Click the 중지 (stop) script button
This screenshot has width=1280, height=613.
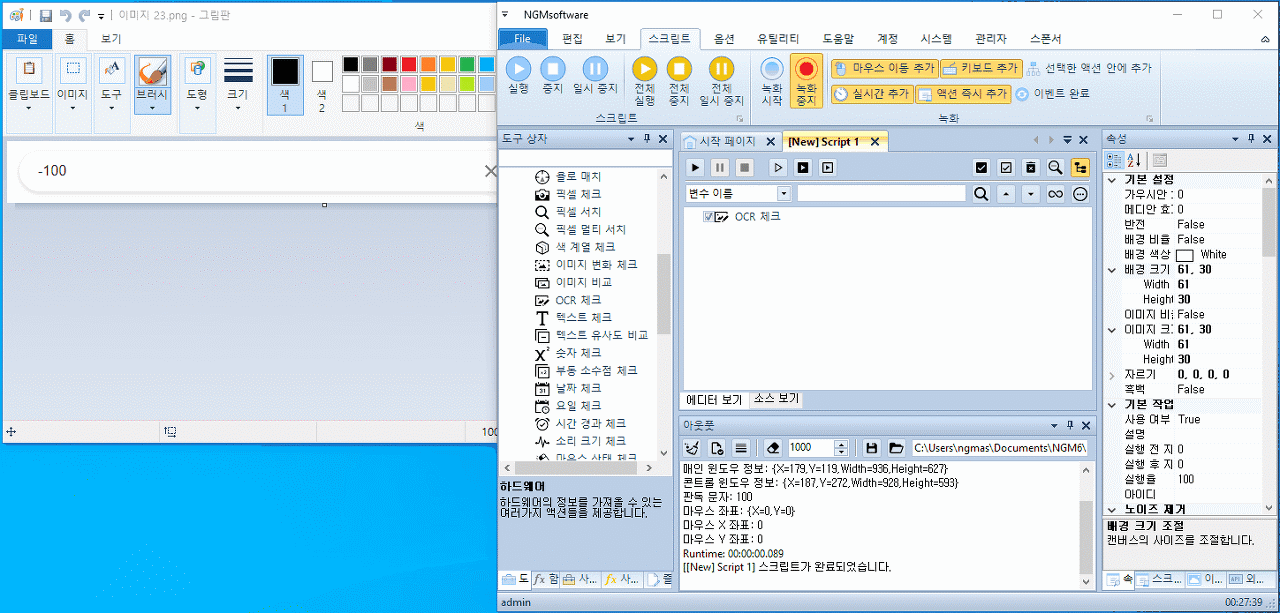click(552, 76)
